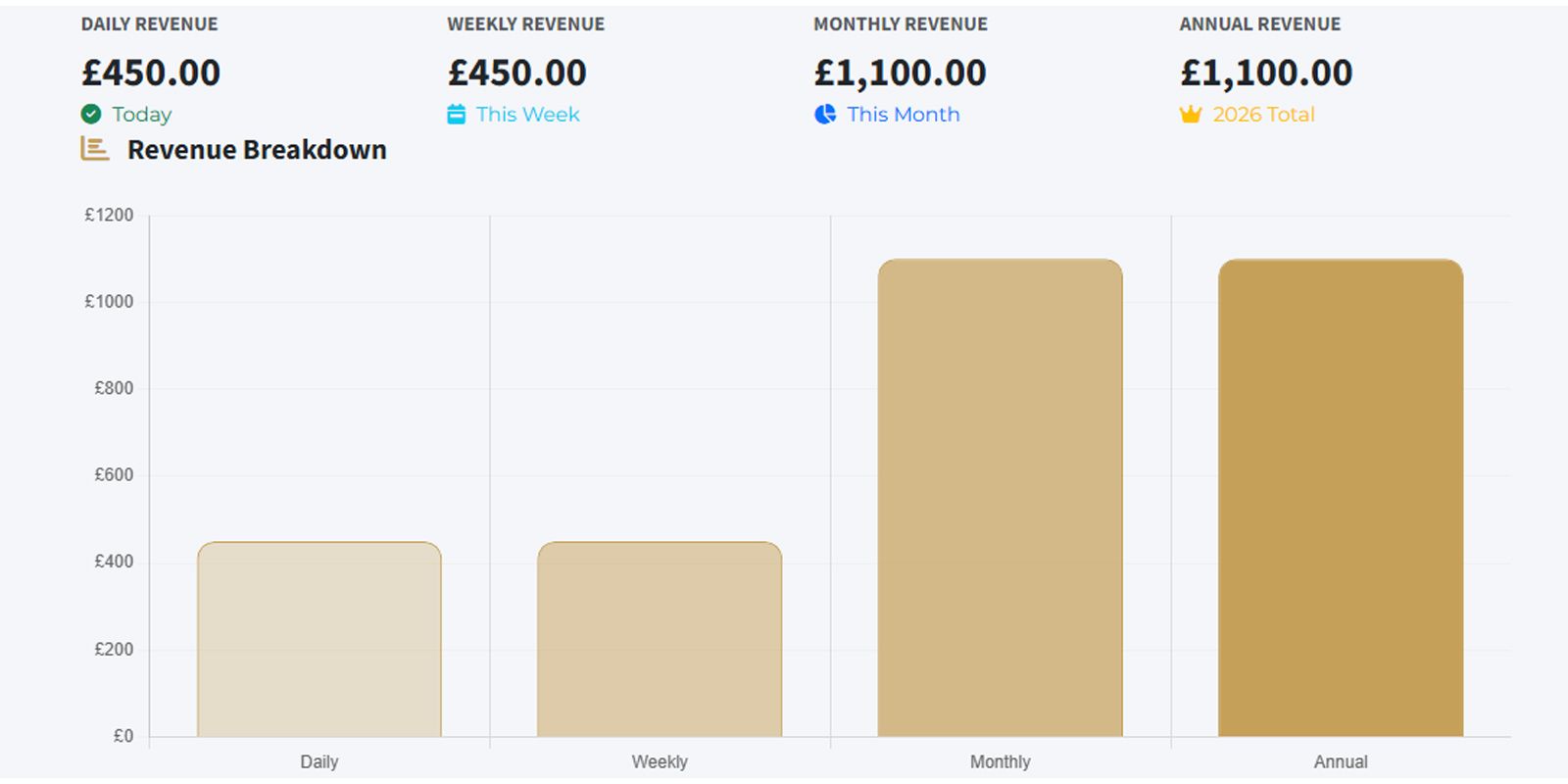This screenshot has width=1568, height=784.
Task: Click the crown icon beside 2026 Total
Action: [1191, 115]
